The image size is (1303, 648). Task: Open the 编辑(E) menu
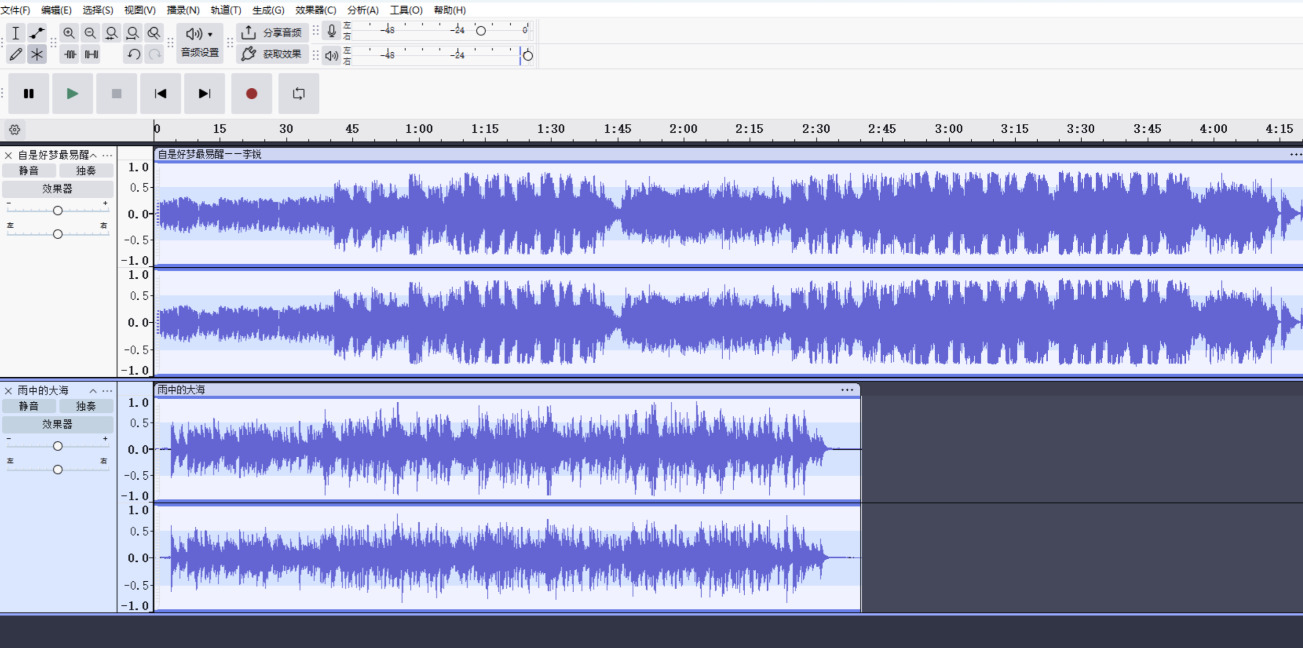[56, 10]
